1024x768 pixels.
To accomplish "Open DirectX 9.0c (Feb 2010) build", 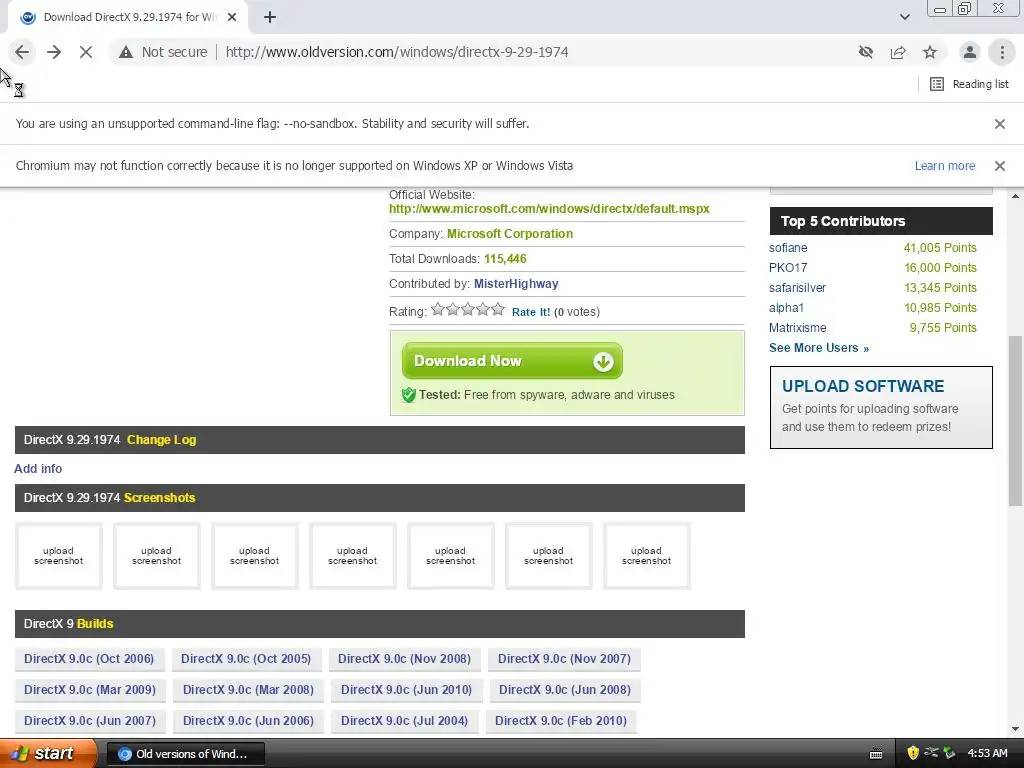I will [x=561, y=721].
